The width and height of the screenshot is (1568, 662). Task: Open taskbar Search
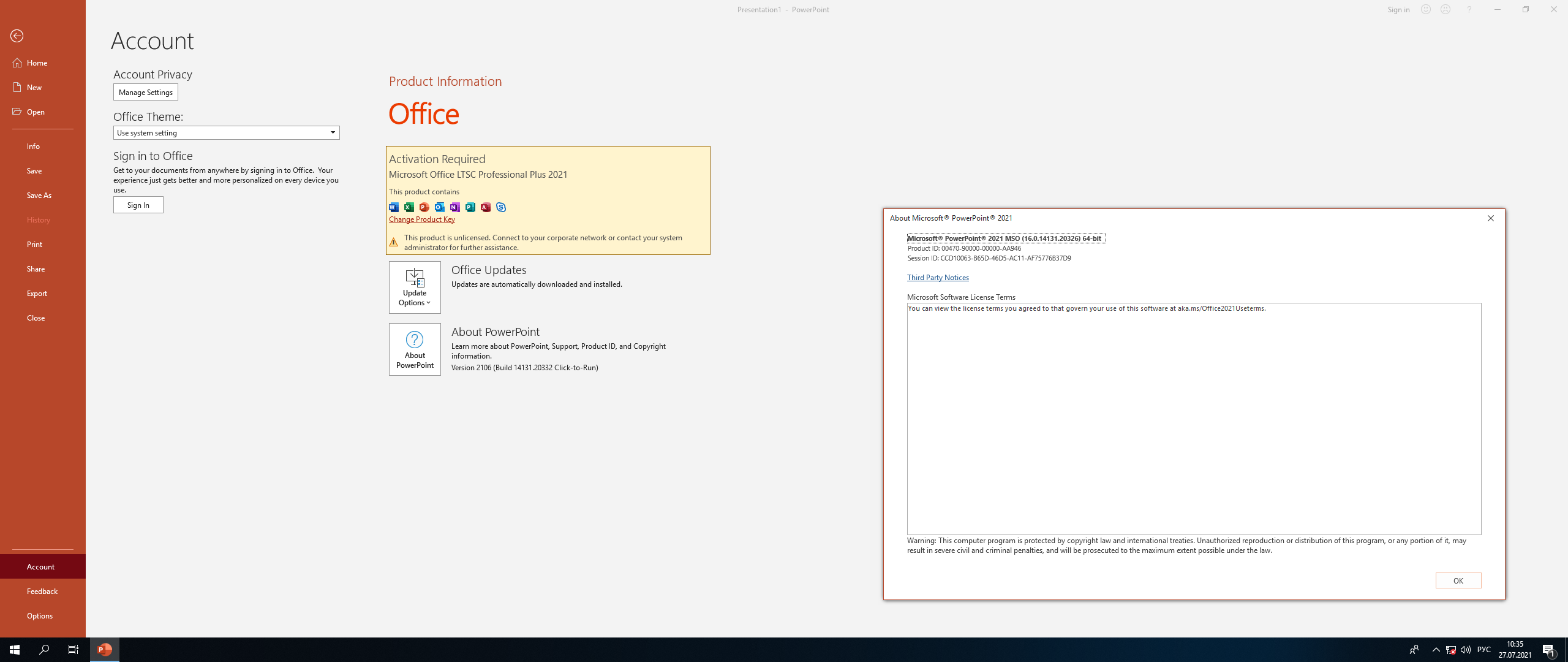[x=44, y=650]
